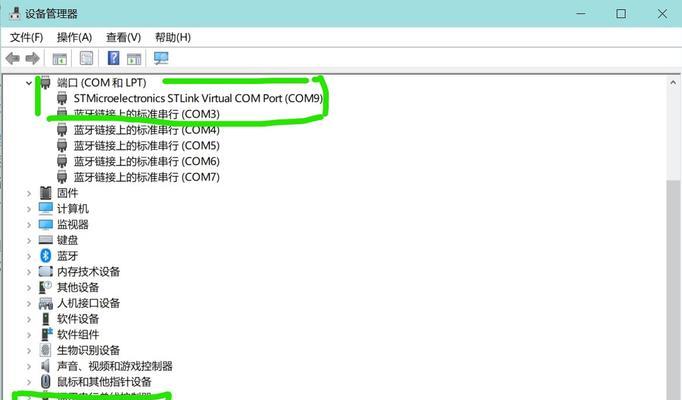Screen dimensions: 682x400
Task: Expand the 键盘 category
Action: click(29, 240)
